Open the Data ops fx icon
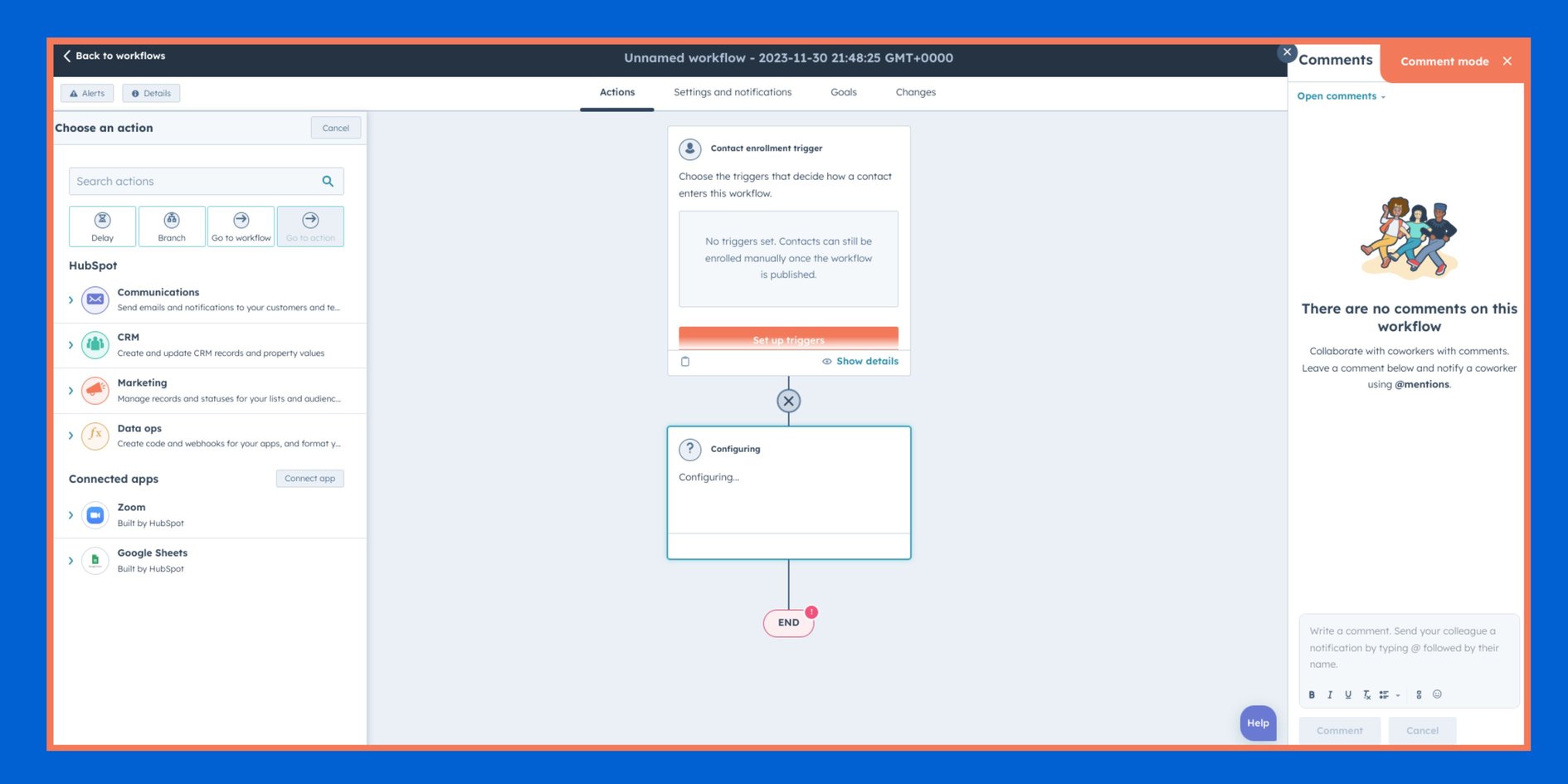 (95, 436)
